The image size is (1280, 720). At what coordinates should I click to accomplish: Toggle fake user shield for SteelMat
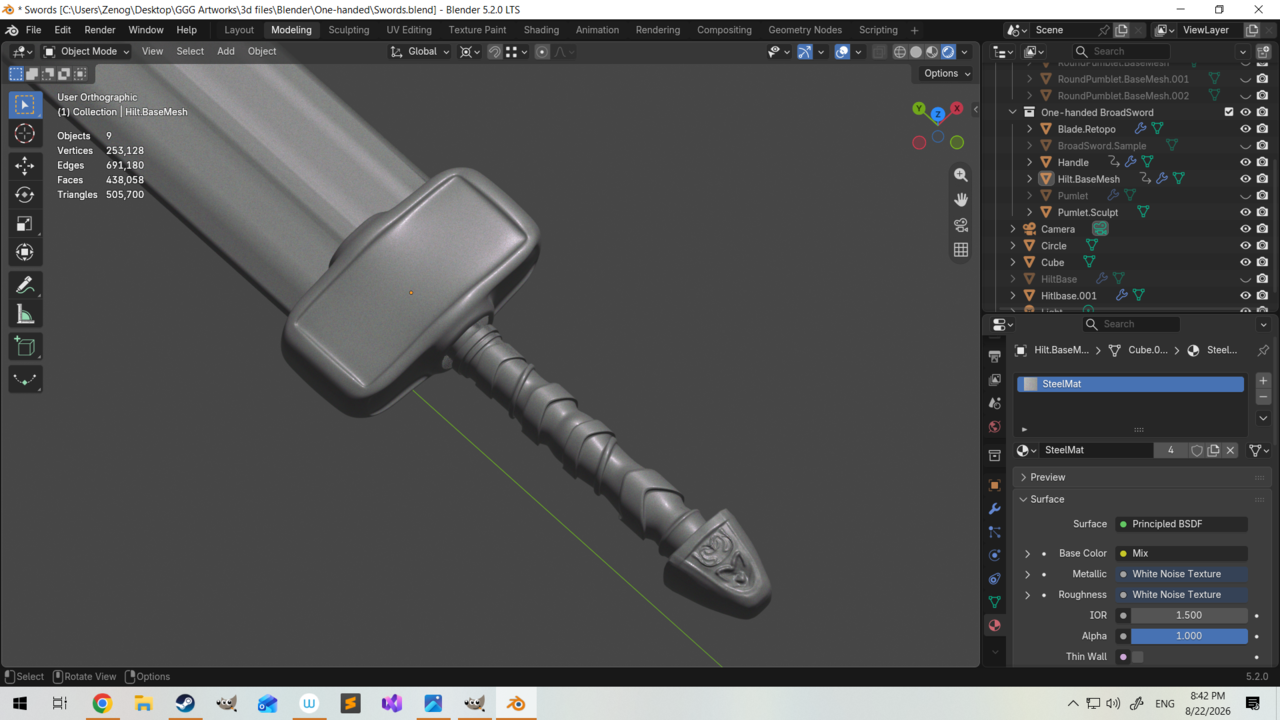point(1197,451)
